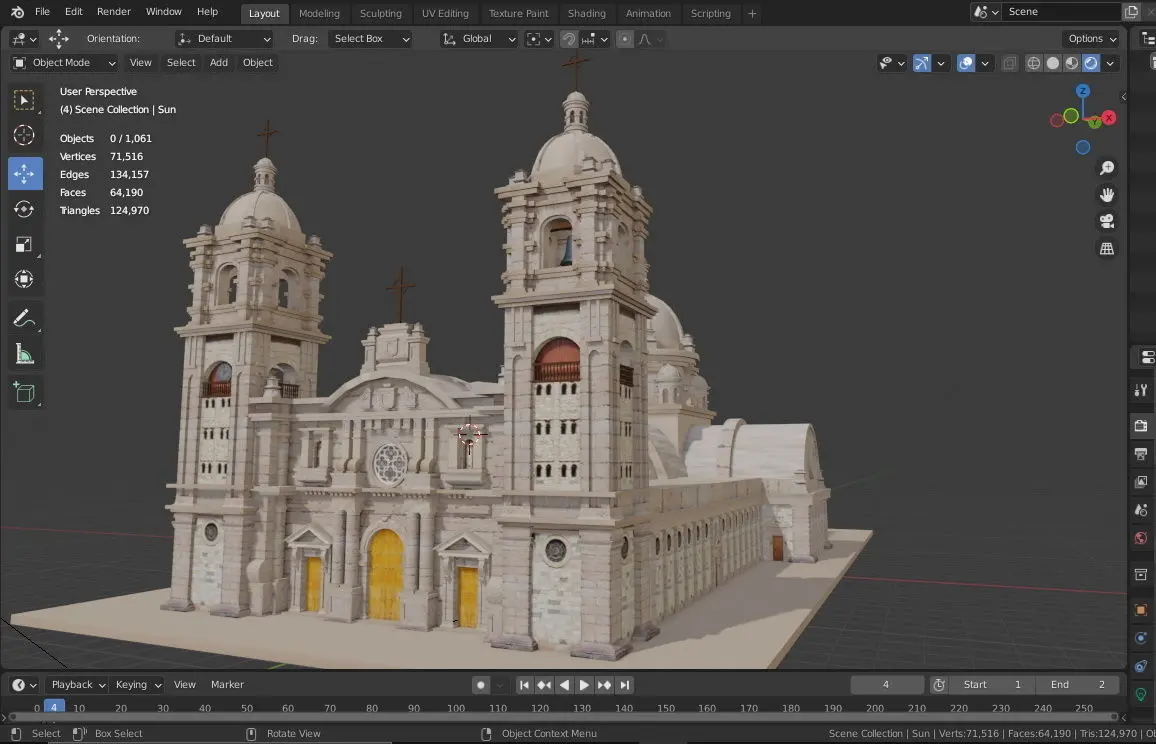Open the Render menu
The width and height of the screenshot is (1156, 744).
pos(114,12)
